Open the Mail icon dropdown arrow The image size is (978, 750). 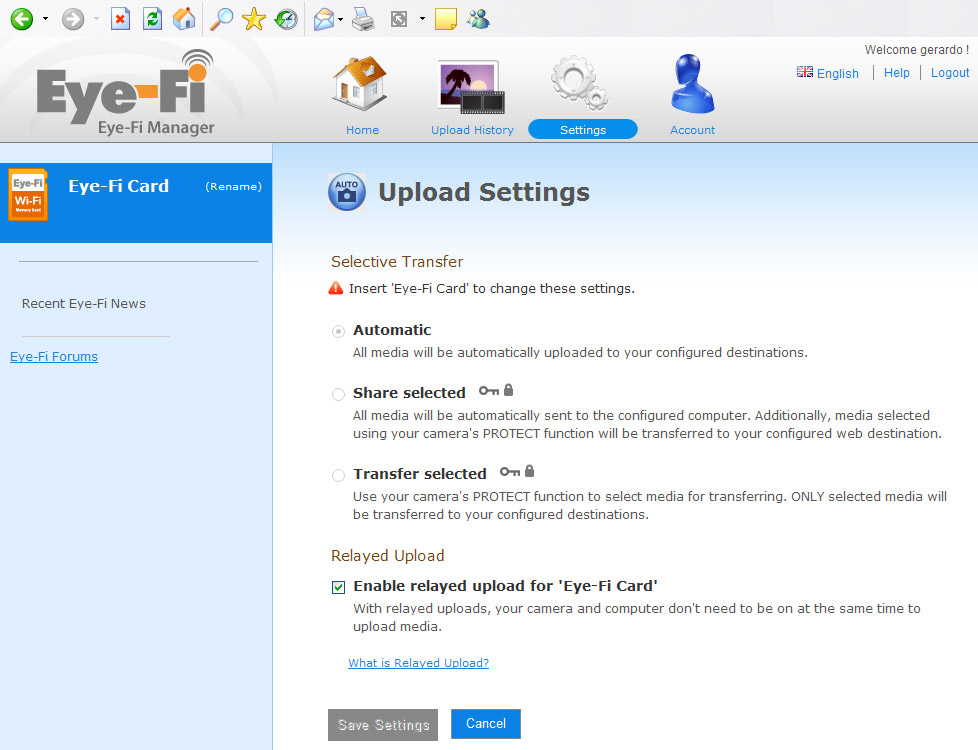click(341, 19)
